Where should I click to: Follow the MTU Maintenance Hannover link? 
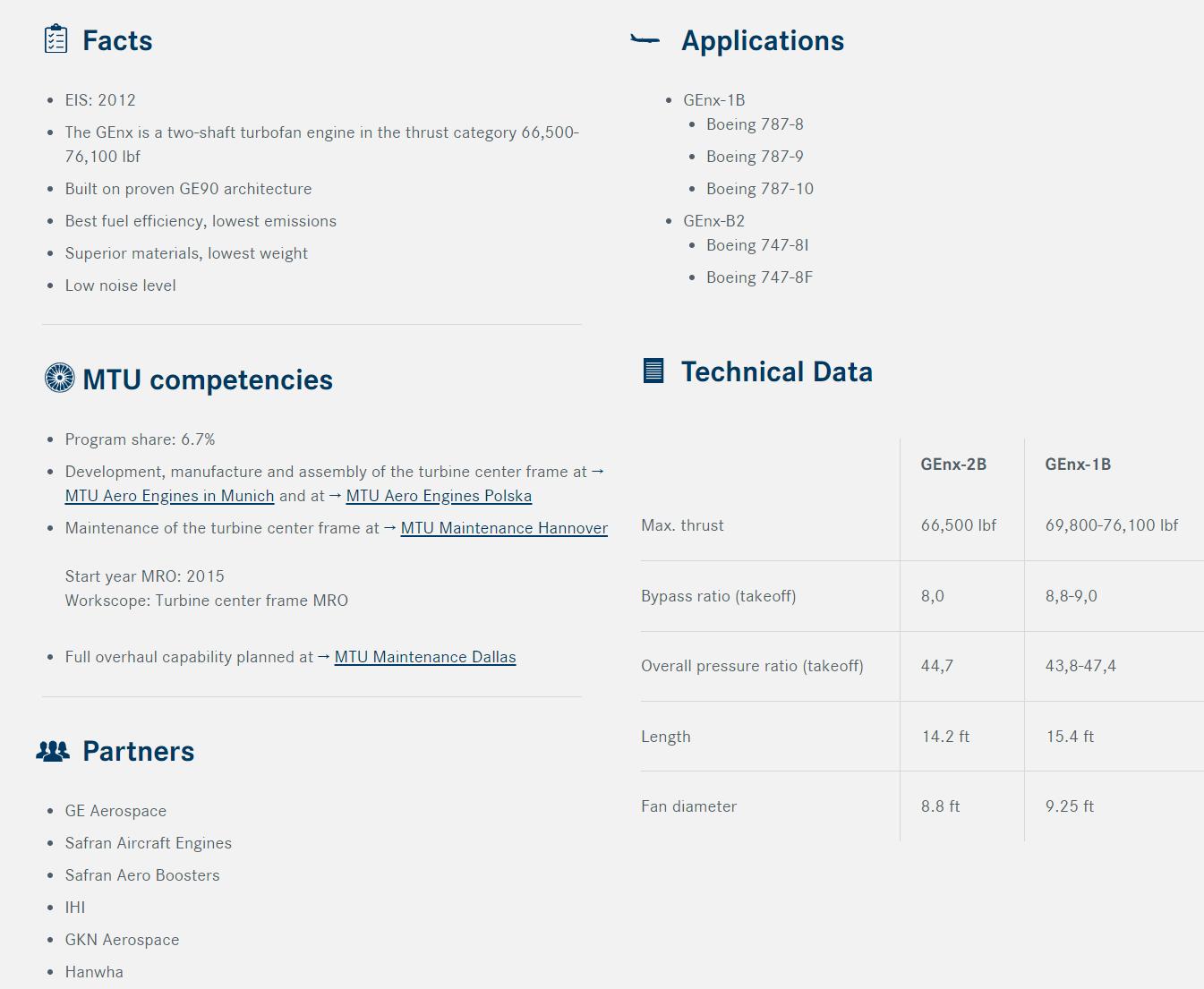(x=504, y=528)
